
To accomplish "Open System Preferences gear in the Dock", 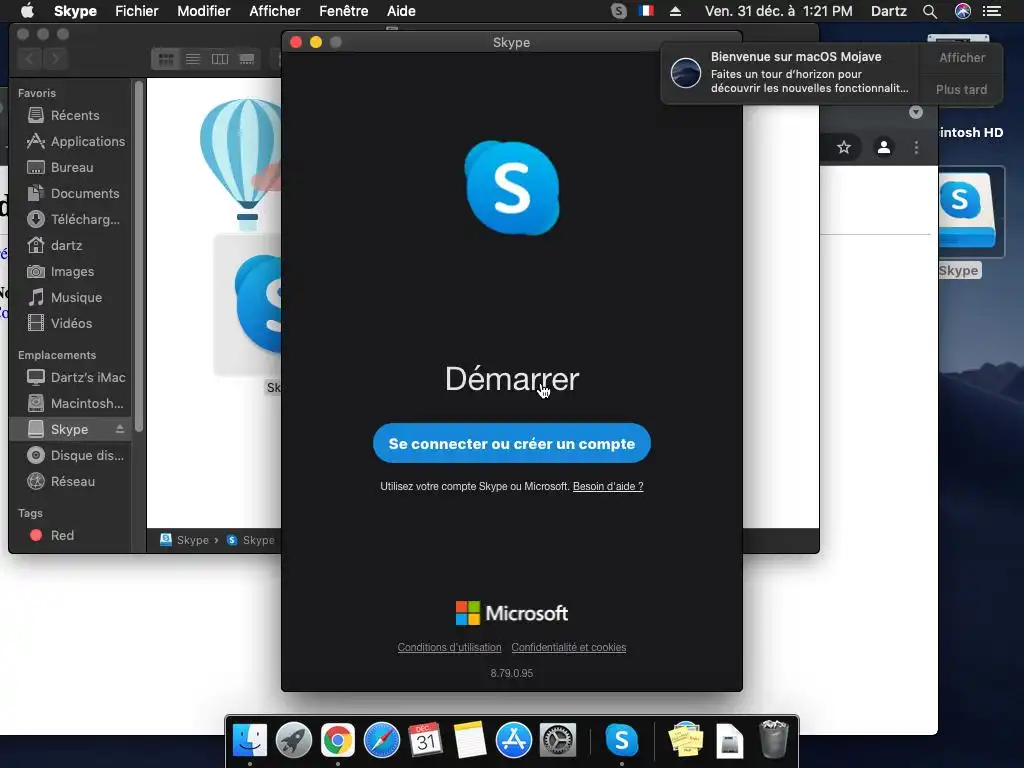I will [x=558, y=740].
